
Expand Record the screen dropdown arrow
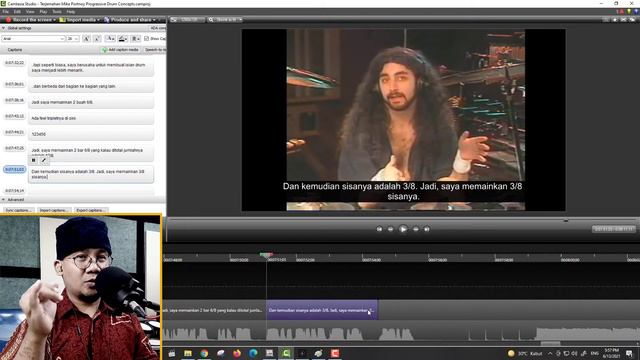55,20
